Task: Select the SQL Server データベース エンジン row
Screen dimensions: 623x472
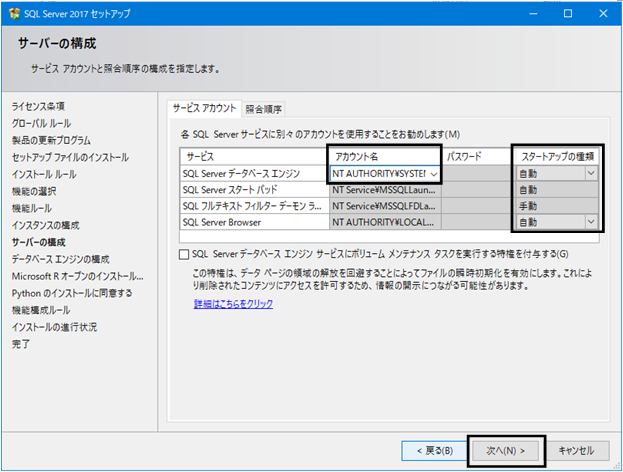Action: click(254, 174)
